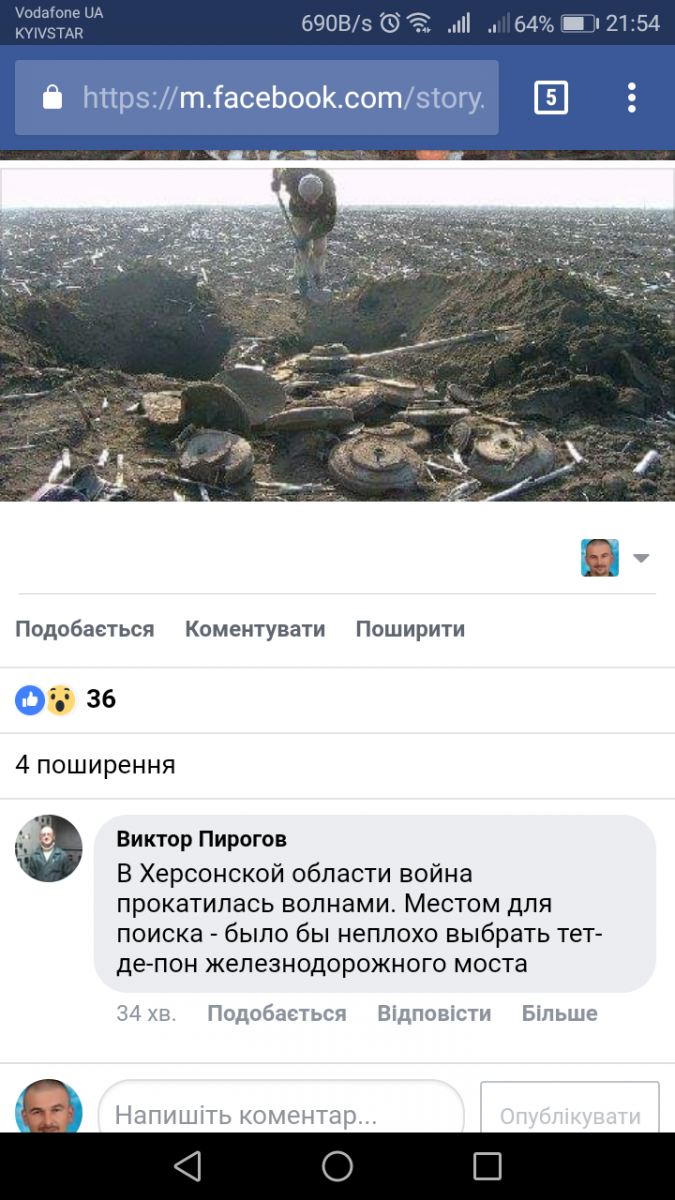The height and width of the screenshot is (1200, 675).
Task: Open the 4 поширення shares list
Action: (95, 765)
